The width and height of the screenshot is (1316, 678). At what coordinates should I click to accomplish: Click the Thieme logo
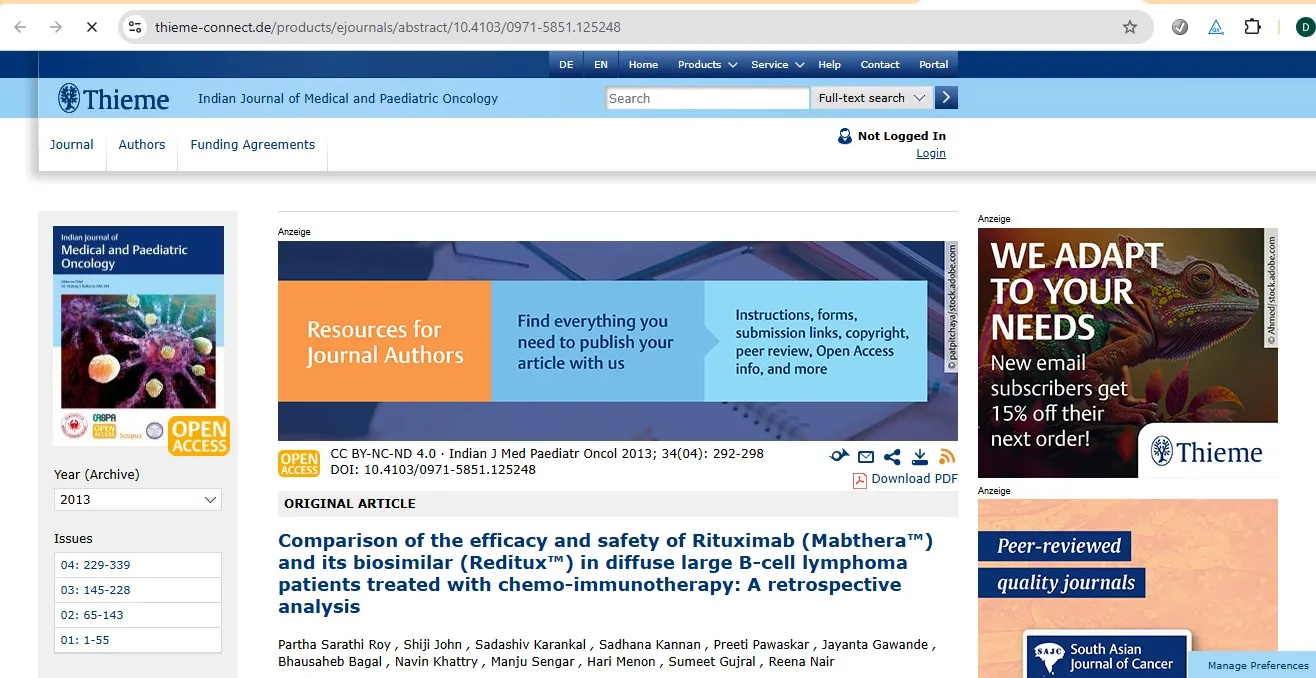coord(114,98)
